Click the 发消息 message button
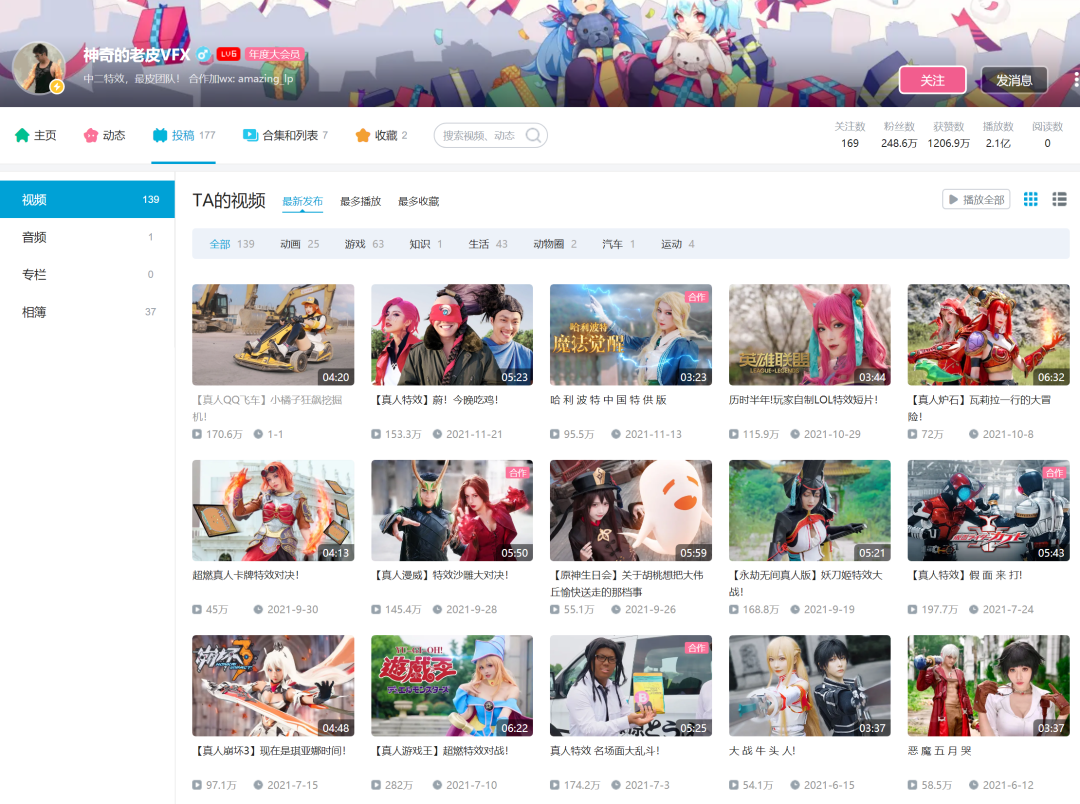Screen dimensions: 1080x804 (x=1014, y=80)
